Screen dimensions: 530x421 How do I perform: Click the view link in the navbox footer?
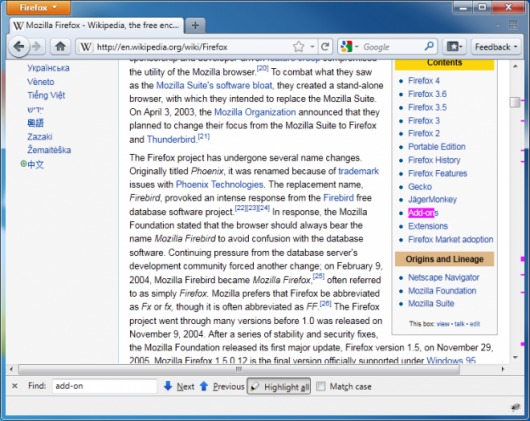coord(443,324)
